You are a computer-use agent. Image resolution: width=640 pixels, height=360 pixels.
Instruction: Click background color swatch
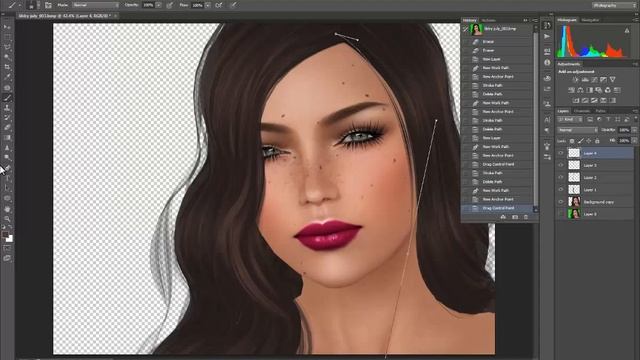10,239
